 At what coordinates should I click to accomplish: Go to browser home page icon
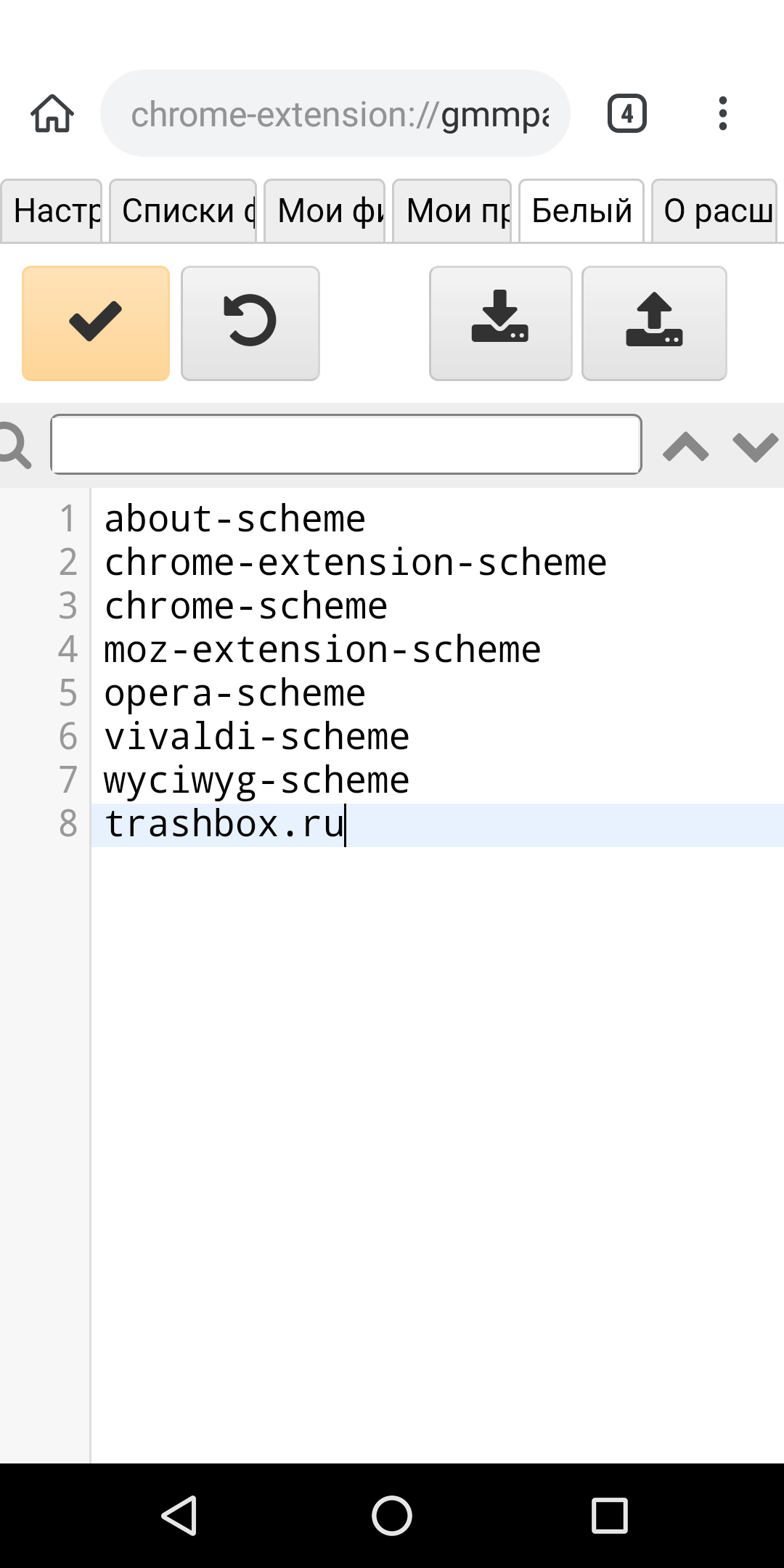click(x=52, y=114)
